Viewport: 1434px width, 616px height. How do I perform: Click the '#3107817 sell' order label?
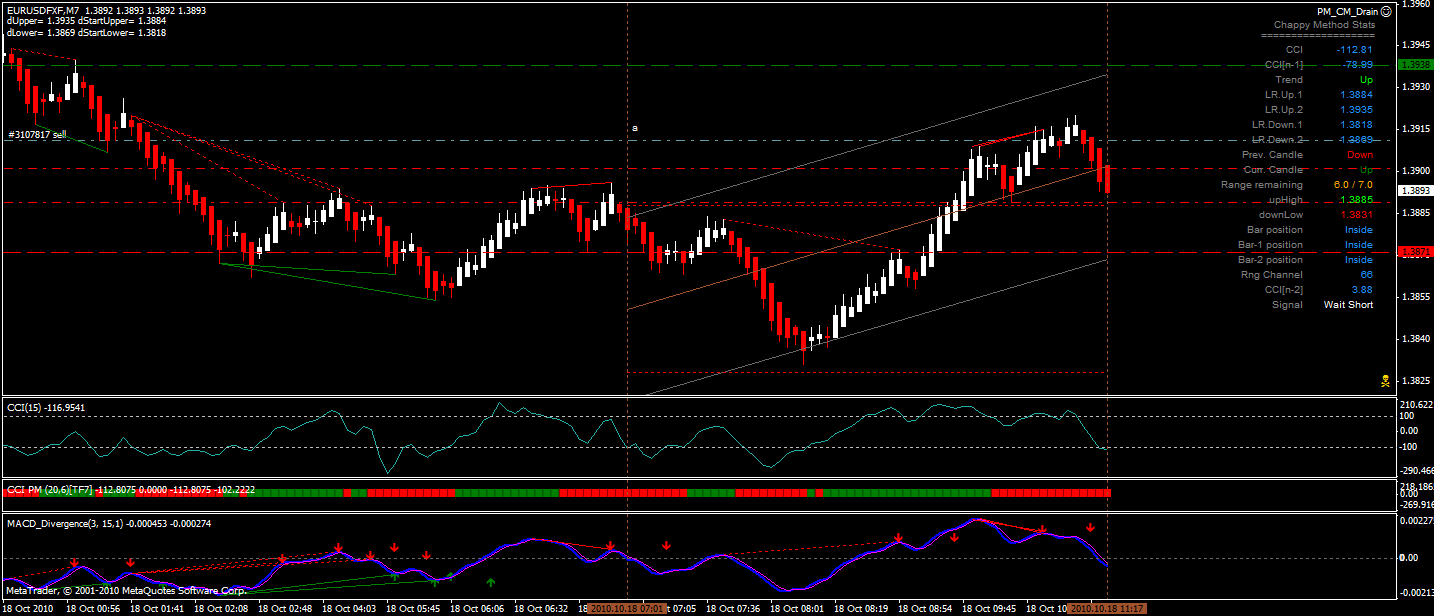tap(37, 134)
